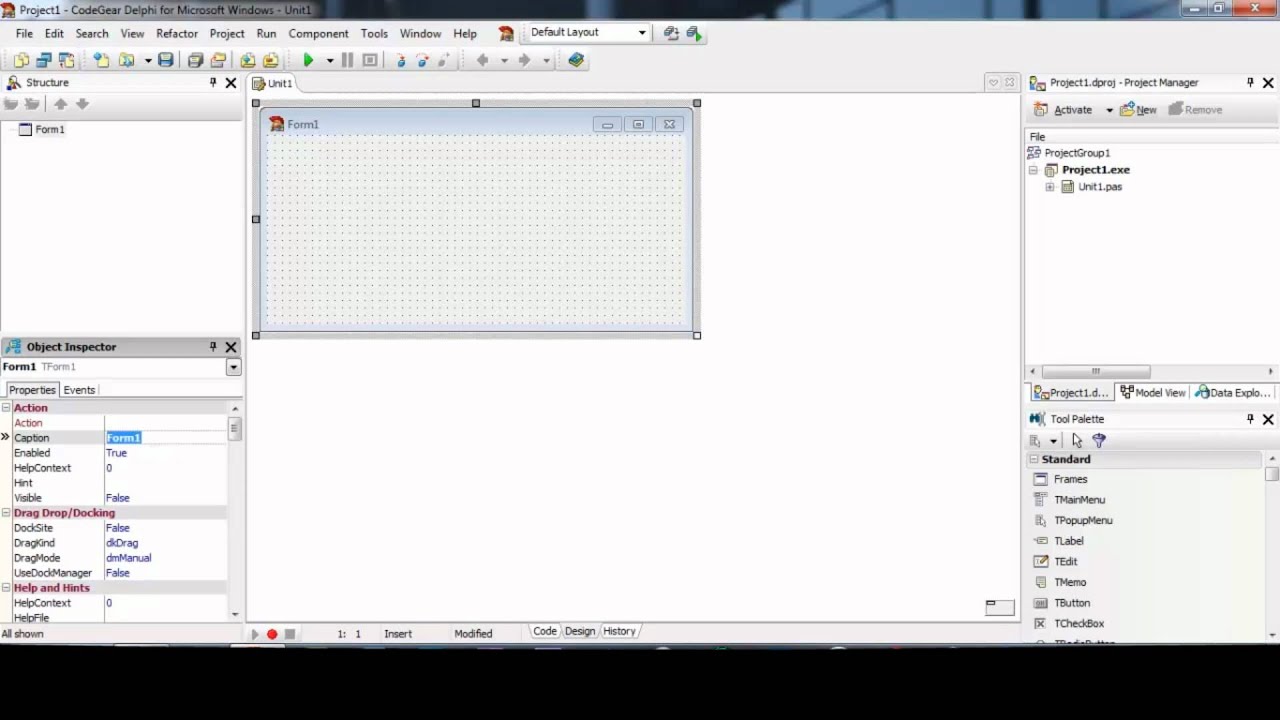Image resolution: width=1280 pixels, height=720 pixels.
Task: Click the Program Reset stop icon
Action: click(369, 60)
